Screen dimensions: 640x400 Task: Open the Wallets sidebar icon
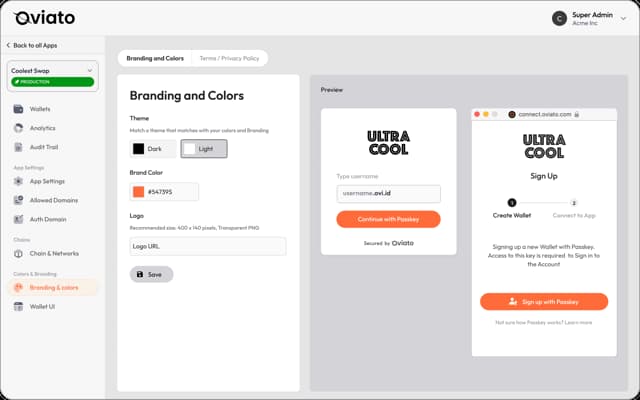18,109
